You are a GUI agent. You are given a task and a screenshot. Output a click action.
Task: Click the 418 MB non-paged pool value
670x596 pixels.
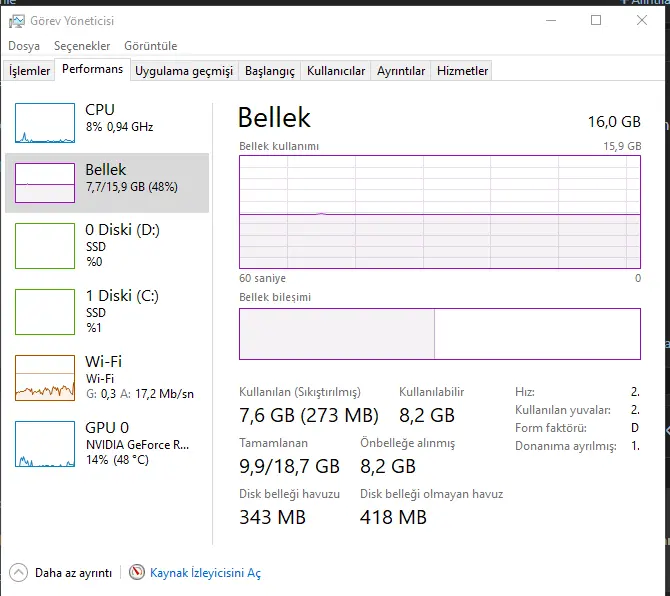click(393, 517)
